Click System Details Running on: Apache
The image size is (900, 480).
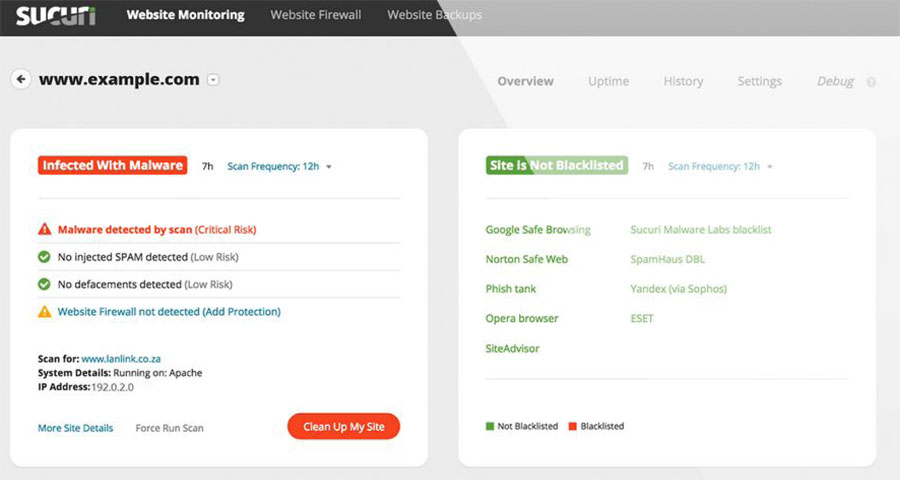tap(120, 373)
